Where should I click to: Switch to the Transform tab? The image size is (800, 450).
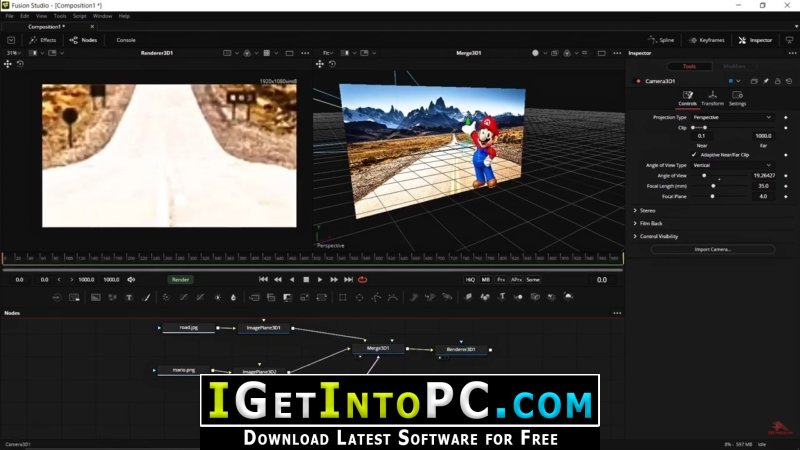click(x=712, y=98)
